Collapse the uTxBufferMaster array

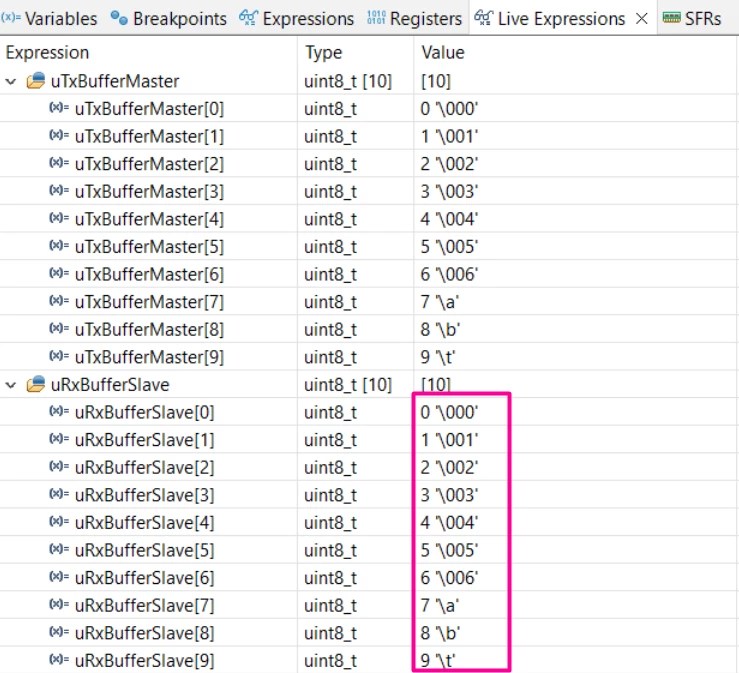click(x=10, y=82)
